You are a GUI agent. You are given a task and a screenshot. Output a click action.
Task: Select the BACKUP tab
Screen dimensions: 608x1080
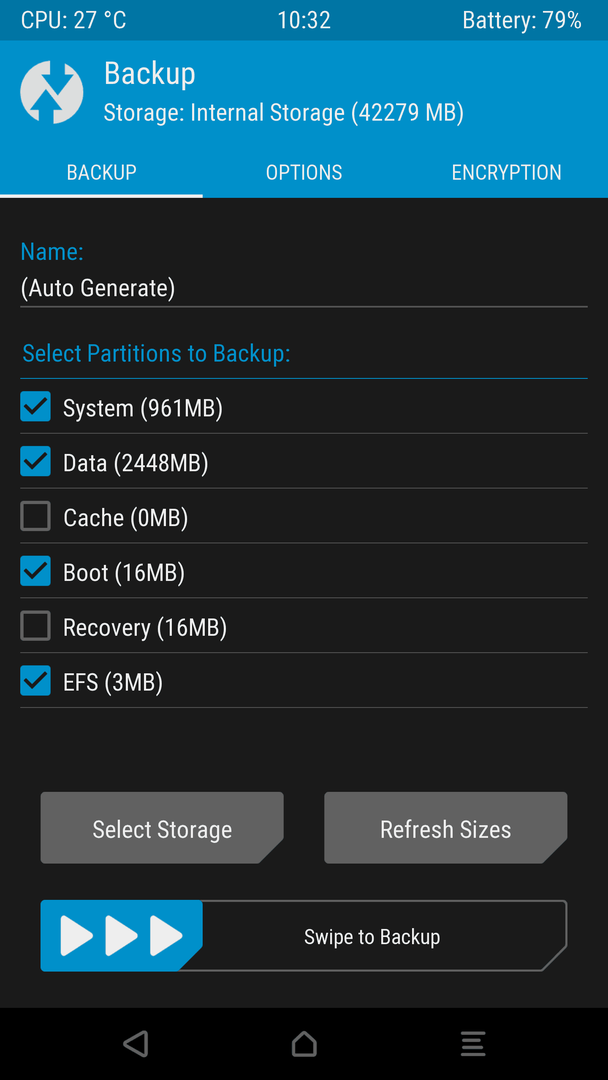[x=101, y=172]
